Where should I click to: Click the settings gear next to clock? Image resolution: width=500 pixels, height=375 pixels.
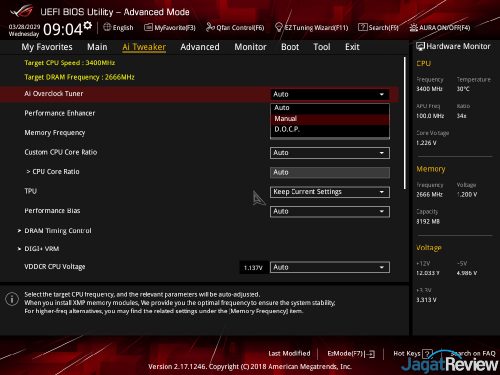pos(88,26)
